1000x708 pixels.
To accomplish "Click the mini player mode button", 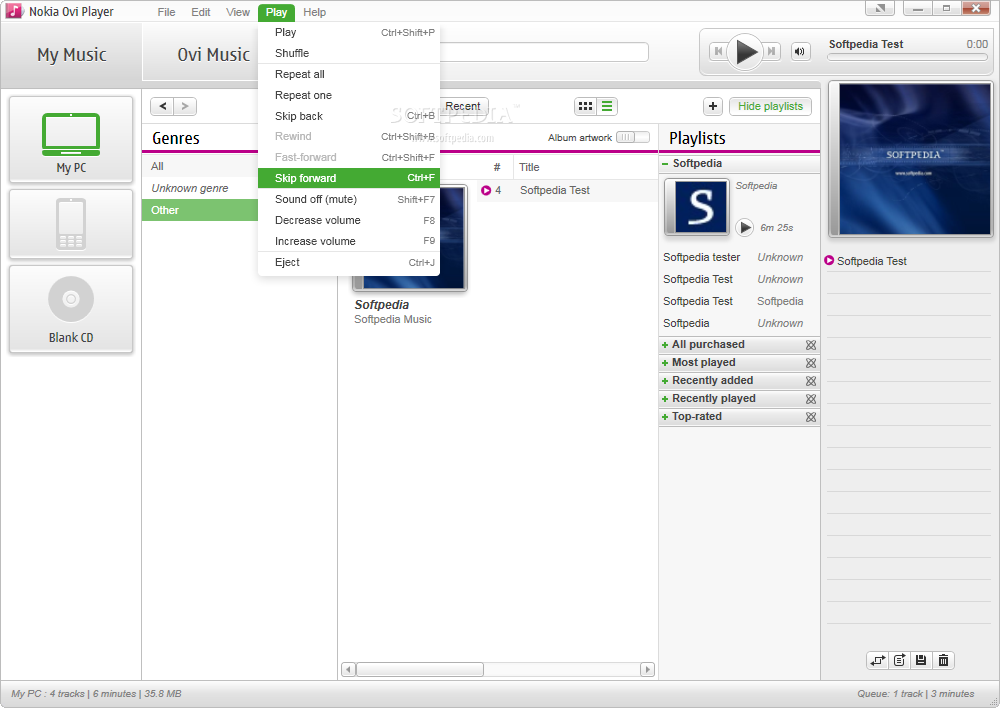I will 880,8.
